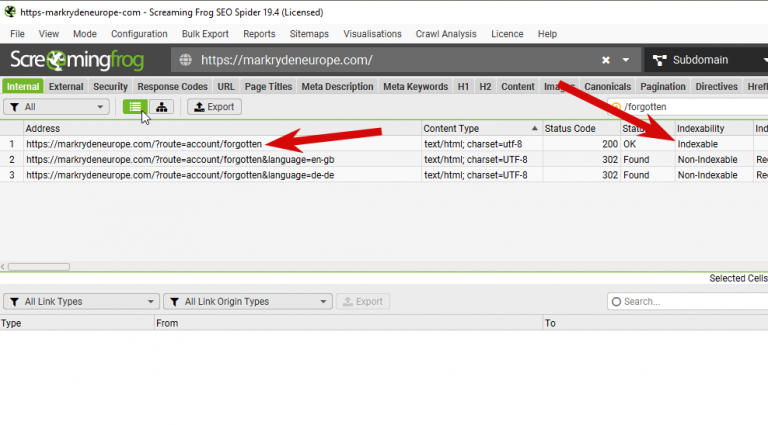768x425 pixels.
Task: Open the File menu
Action: [x=17, y=34]
